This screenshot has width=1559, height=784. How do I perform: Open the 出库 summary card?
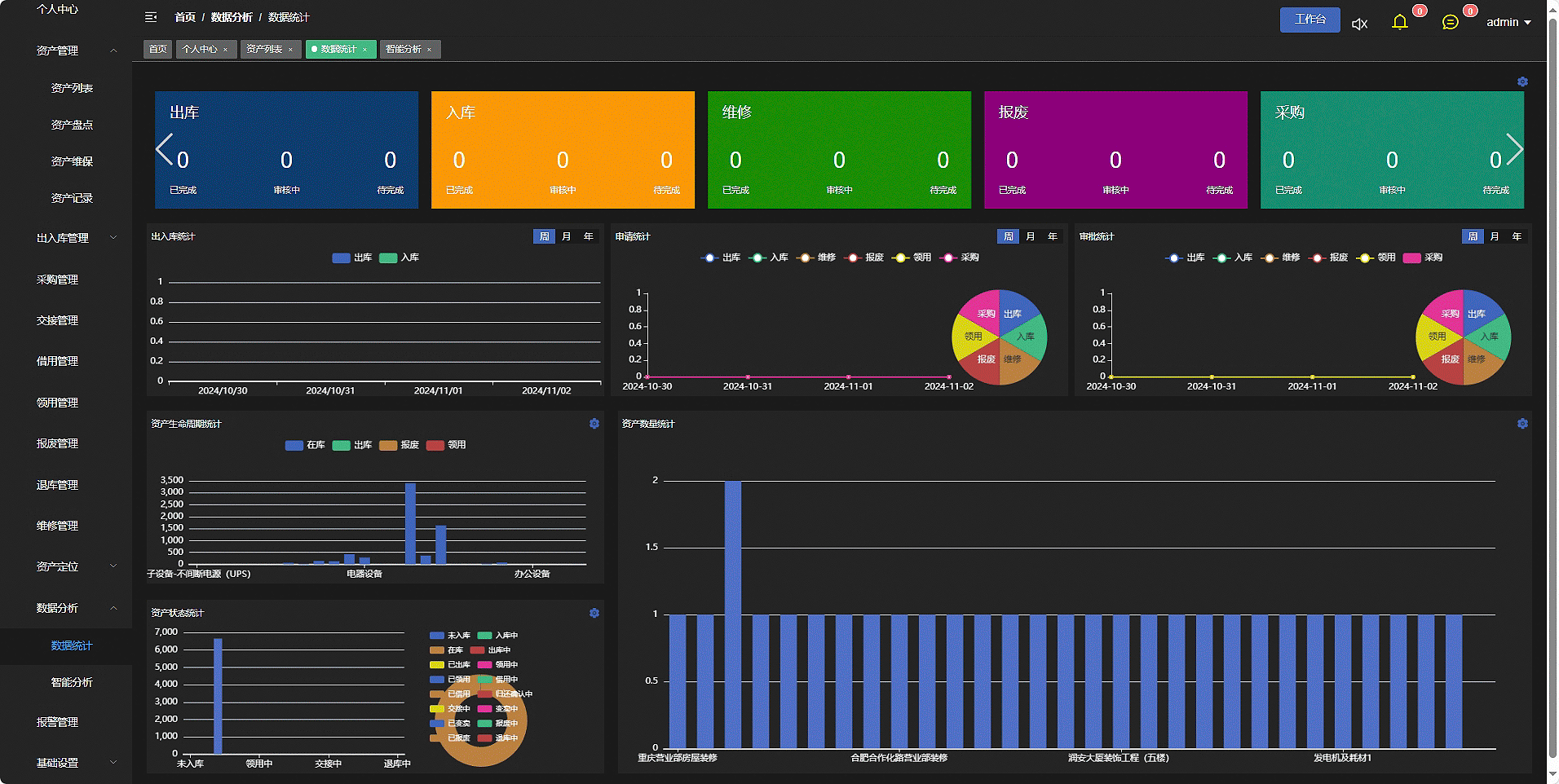pos(286,150)
